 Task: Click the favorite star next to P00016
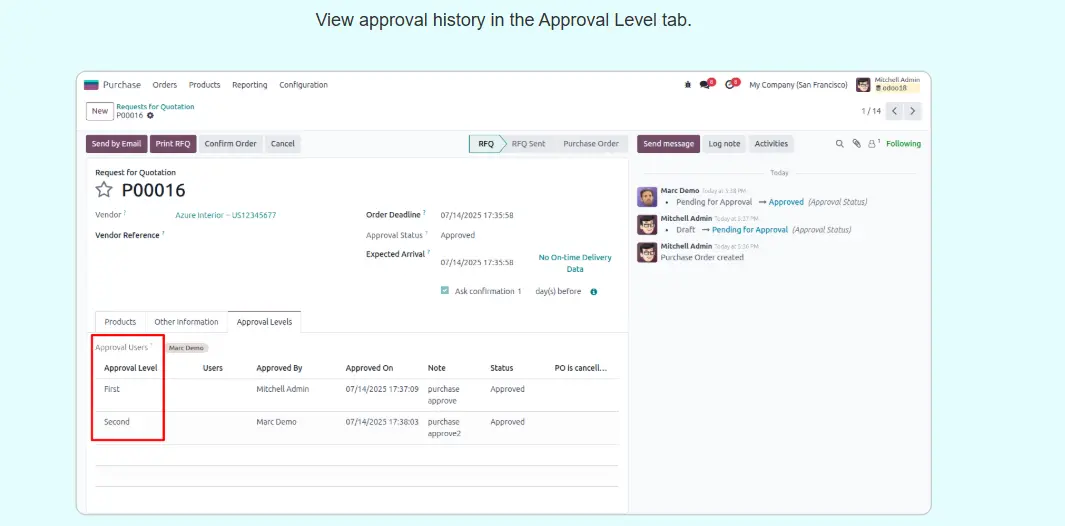pyautogui.click(x=104, y=190)
